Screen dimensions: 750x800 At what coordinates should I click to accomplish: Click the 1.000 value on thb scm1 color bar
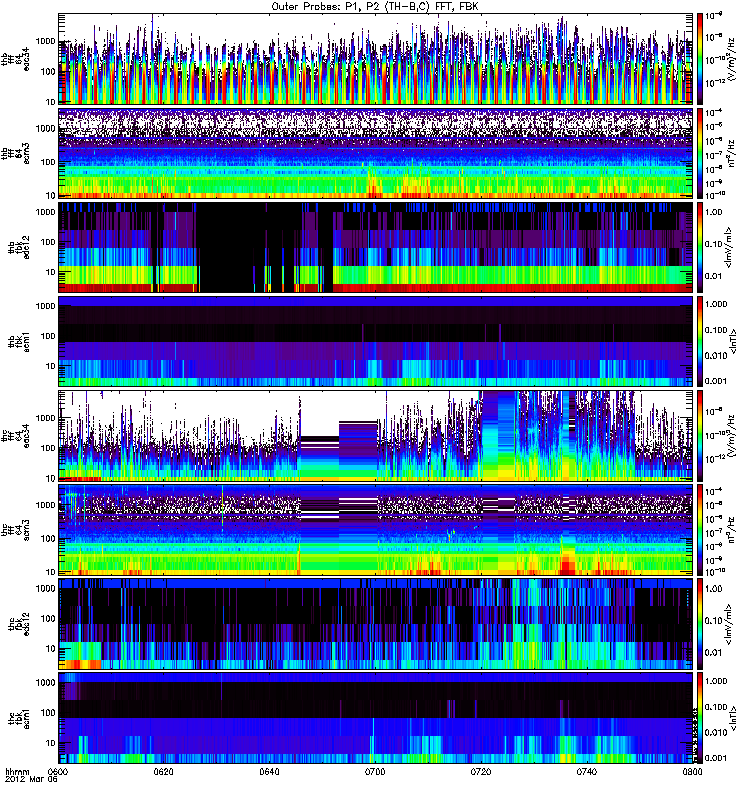716,304
